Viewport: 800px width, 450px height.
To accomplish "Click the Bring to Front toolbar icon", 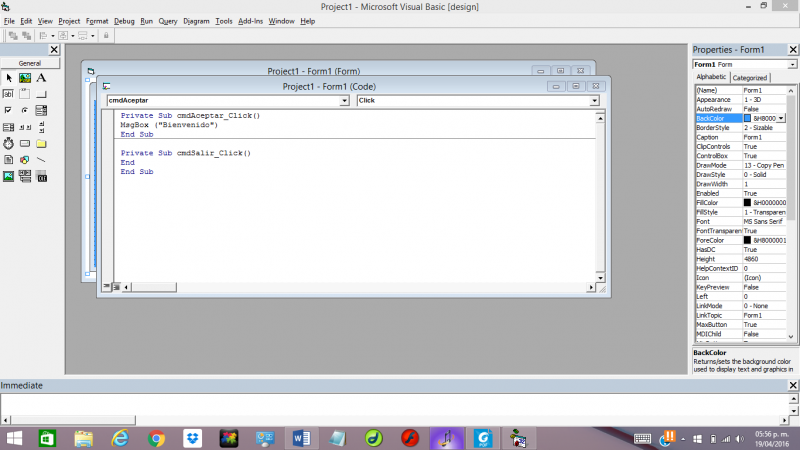I will click(x=13, y=36).
